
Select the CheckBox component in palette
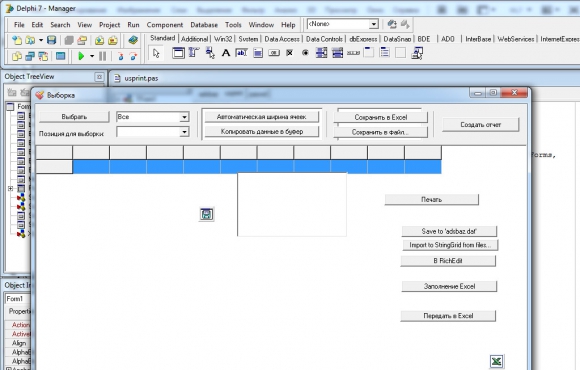click(x=290, y=53)
